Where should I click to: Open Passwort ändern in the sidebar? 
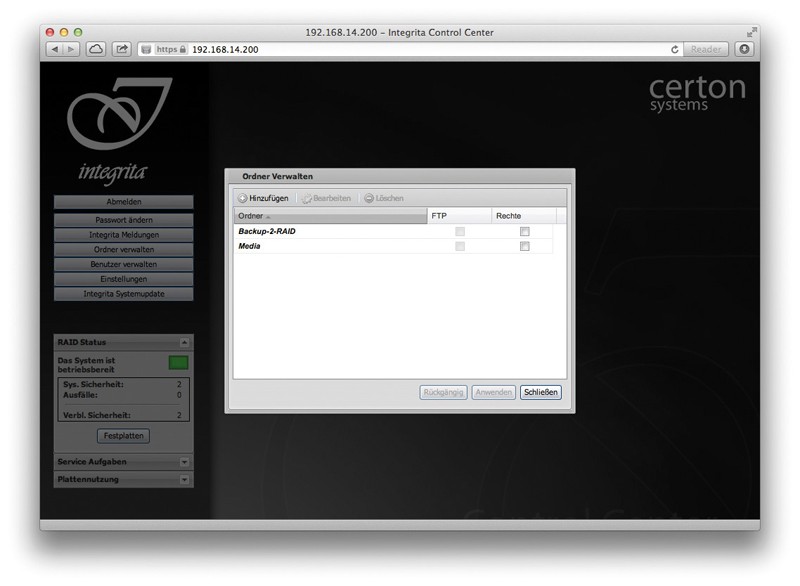click(123, 220)
